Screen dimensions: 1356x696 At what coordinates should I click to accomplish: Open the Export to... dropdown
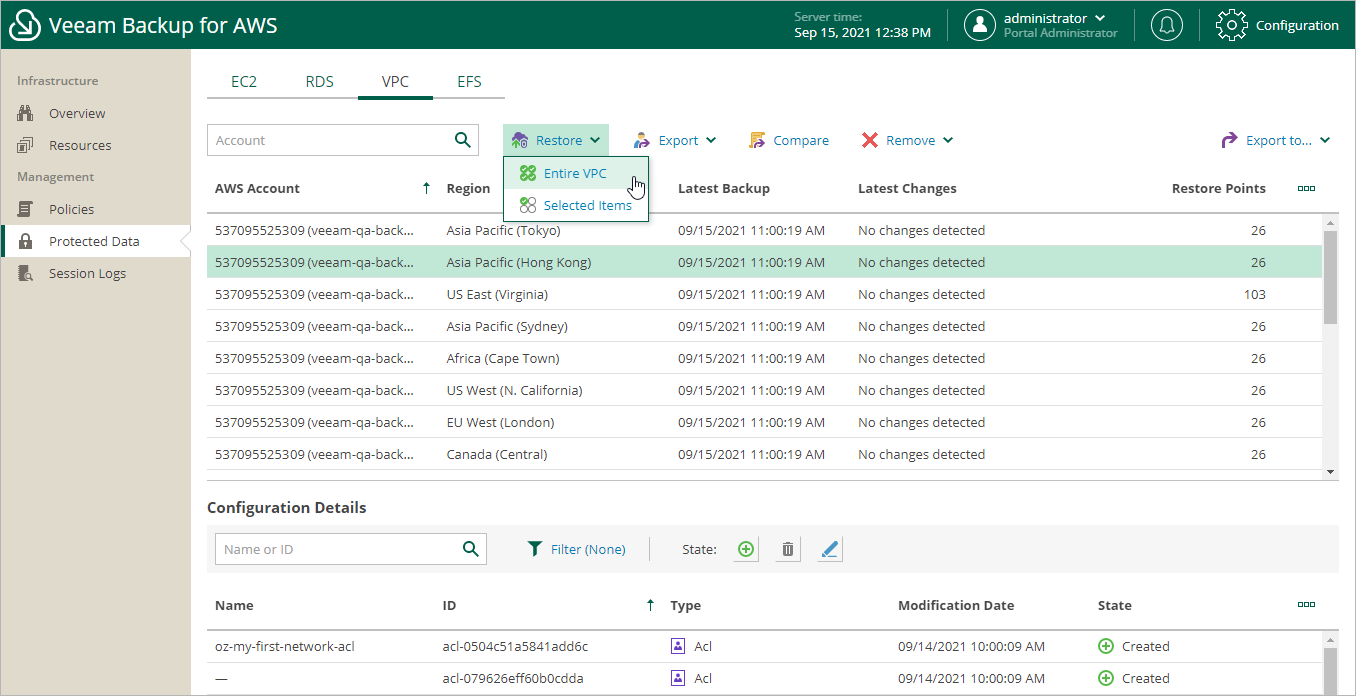coord(1276,140)
